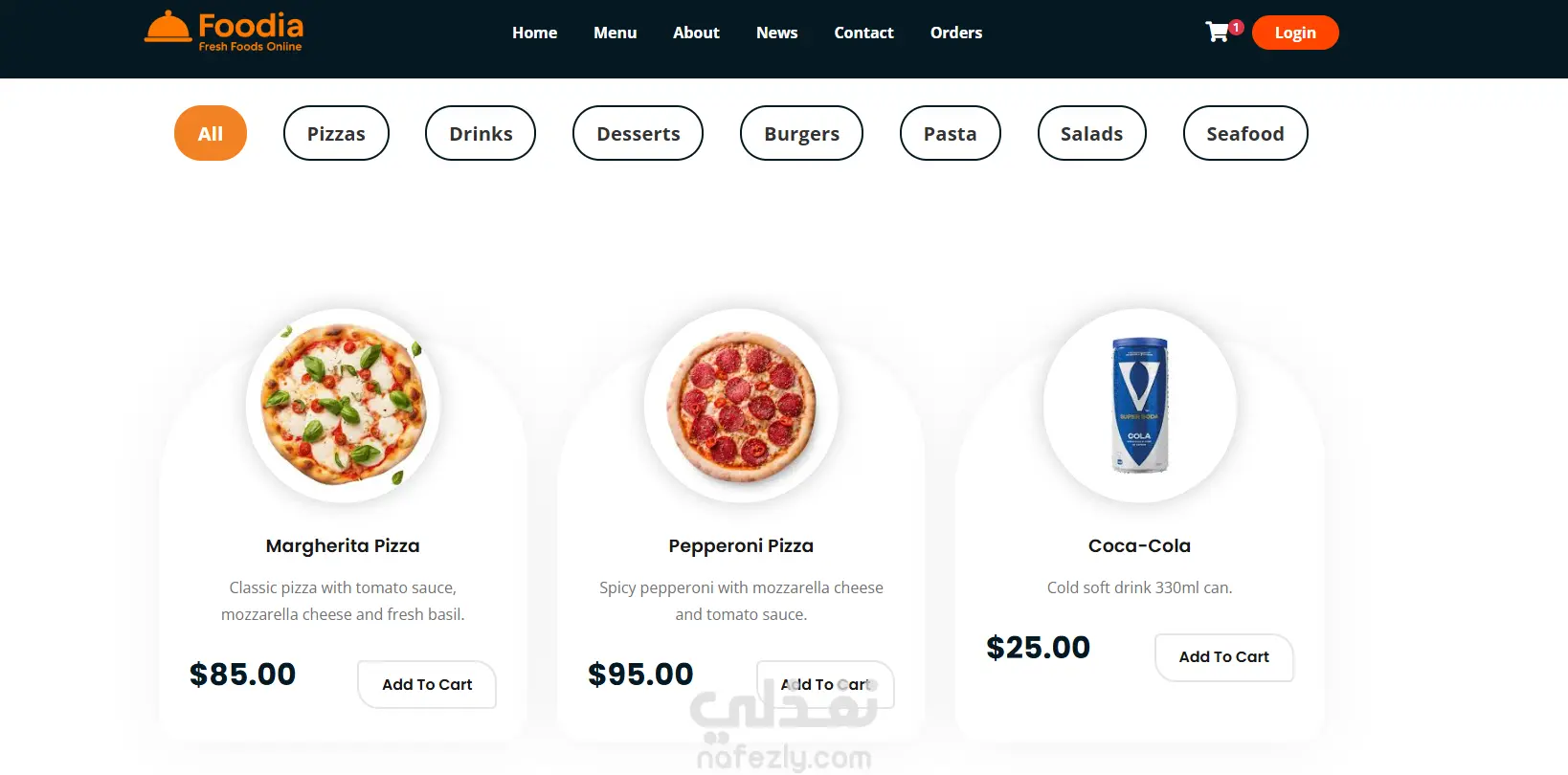Choose the Pasta filter

(x=950, y=133)
